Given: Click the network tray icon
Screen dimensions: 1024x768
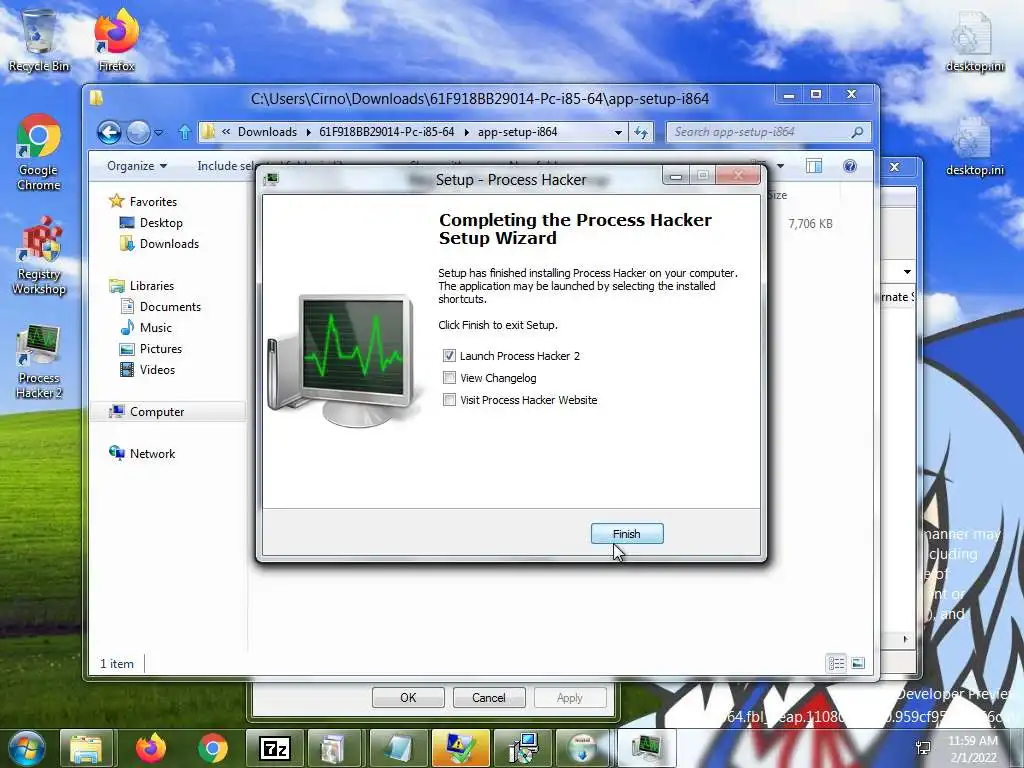Looking at the screenshot, I should coord(923,748).
